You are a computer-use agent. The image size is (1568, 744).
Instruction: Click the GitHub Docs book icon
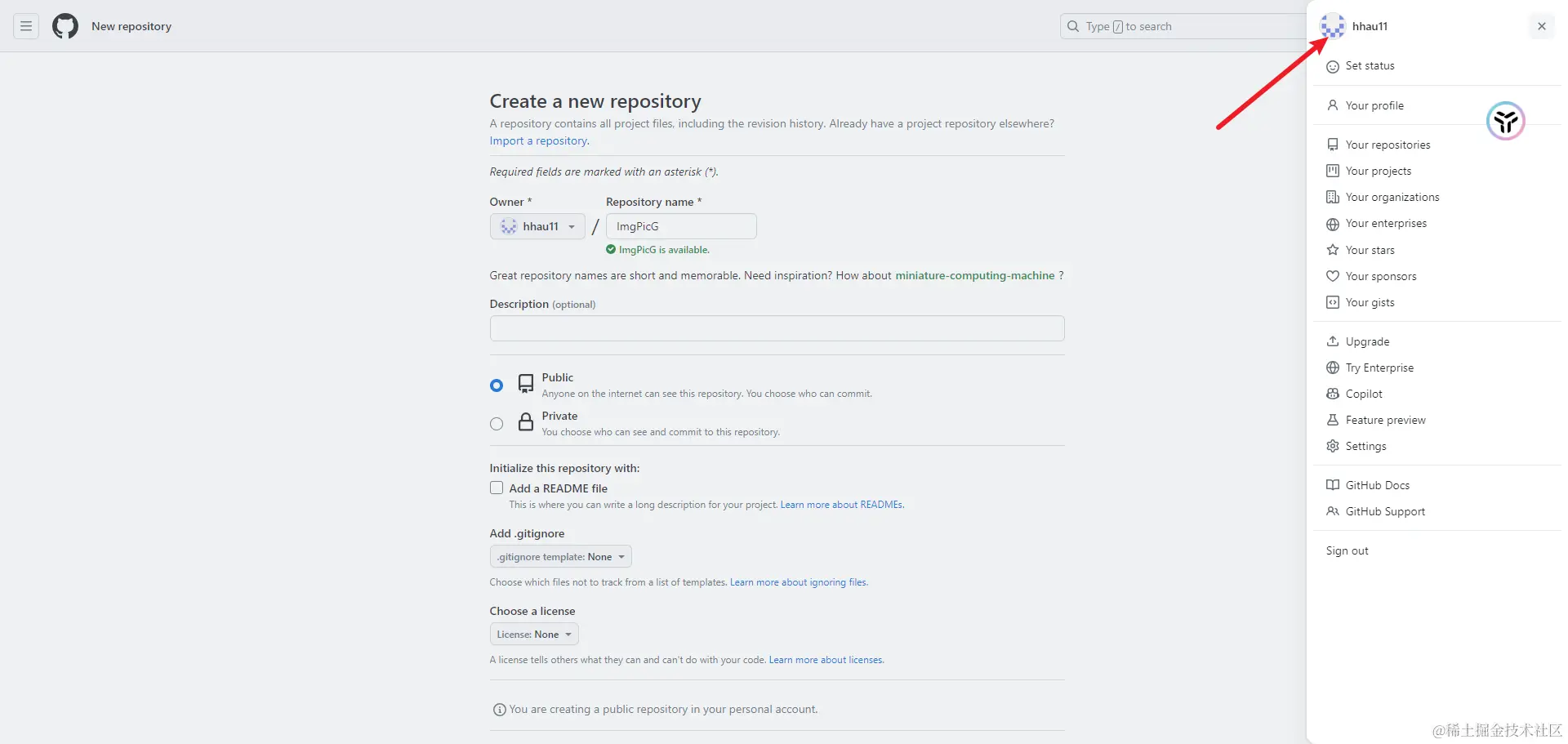pos(1333,485)
